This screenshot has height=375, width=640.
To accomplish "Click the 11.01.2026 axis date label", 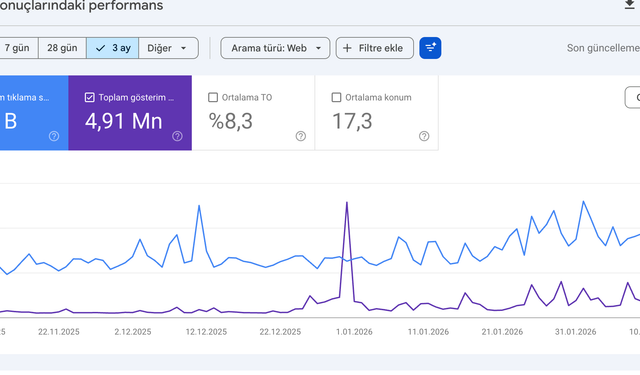I will coord(428,332).
